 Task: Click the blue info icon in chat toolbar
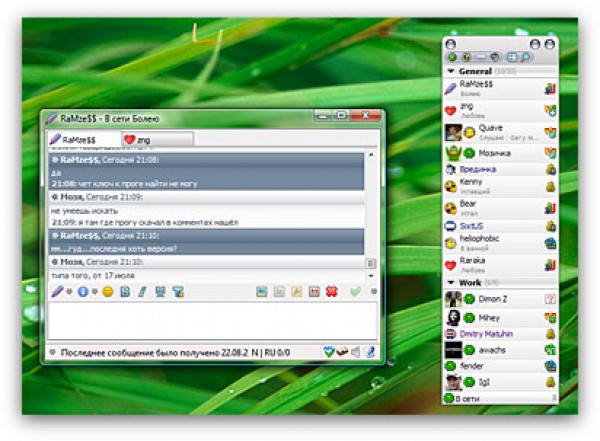click(x=83, y=292)
